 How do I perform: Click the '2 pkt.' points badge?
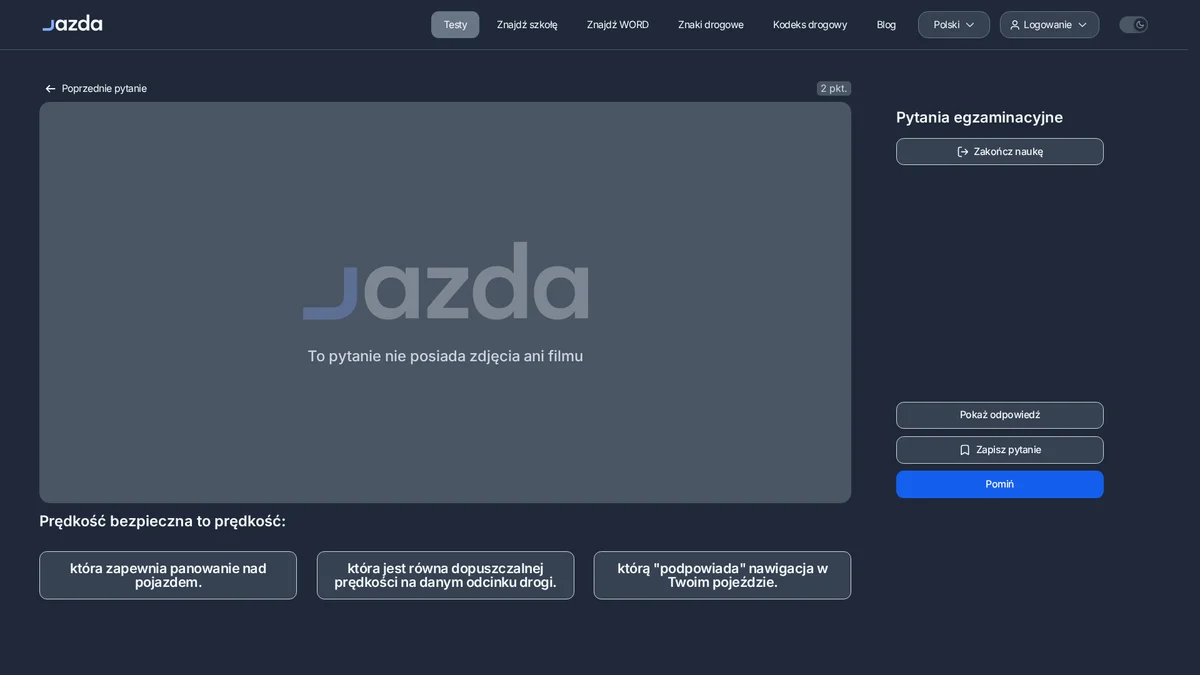tap(834, 89)
